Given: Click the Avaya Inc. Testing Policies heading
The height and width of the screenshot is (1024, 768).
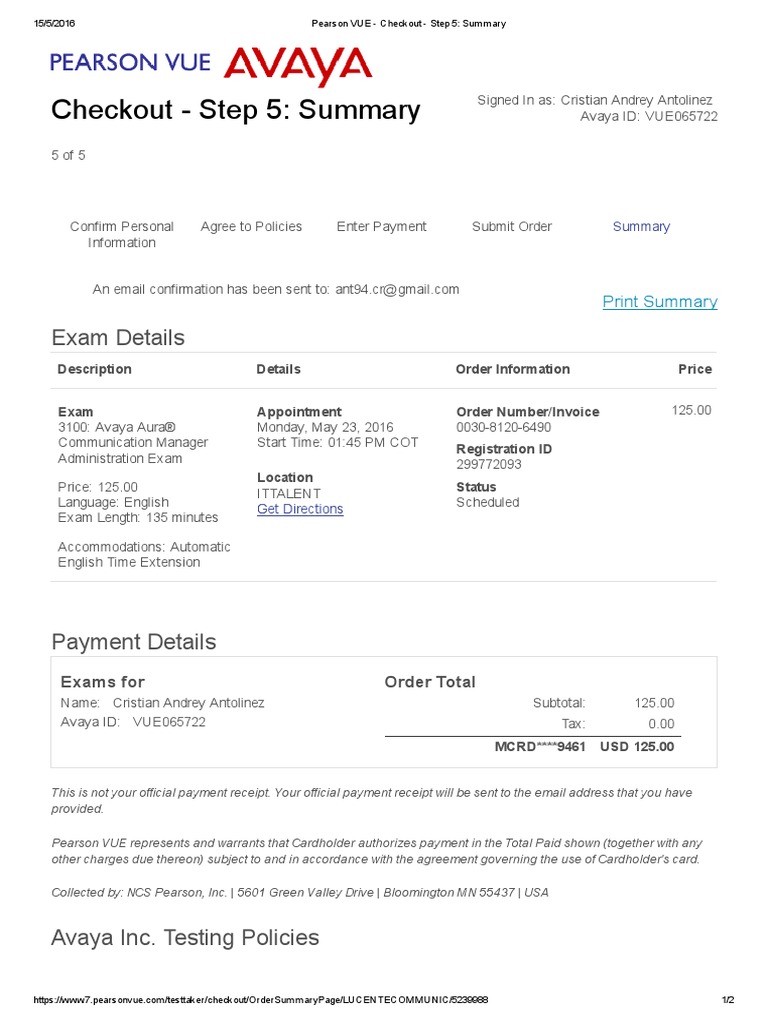Looking at the screenshot, I should click(185, 938).
